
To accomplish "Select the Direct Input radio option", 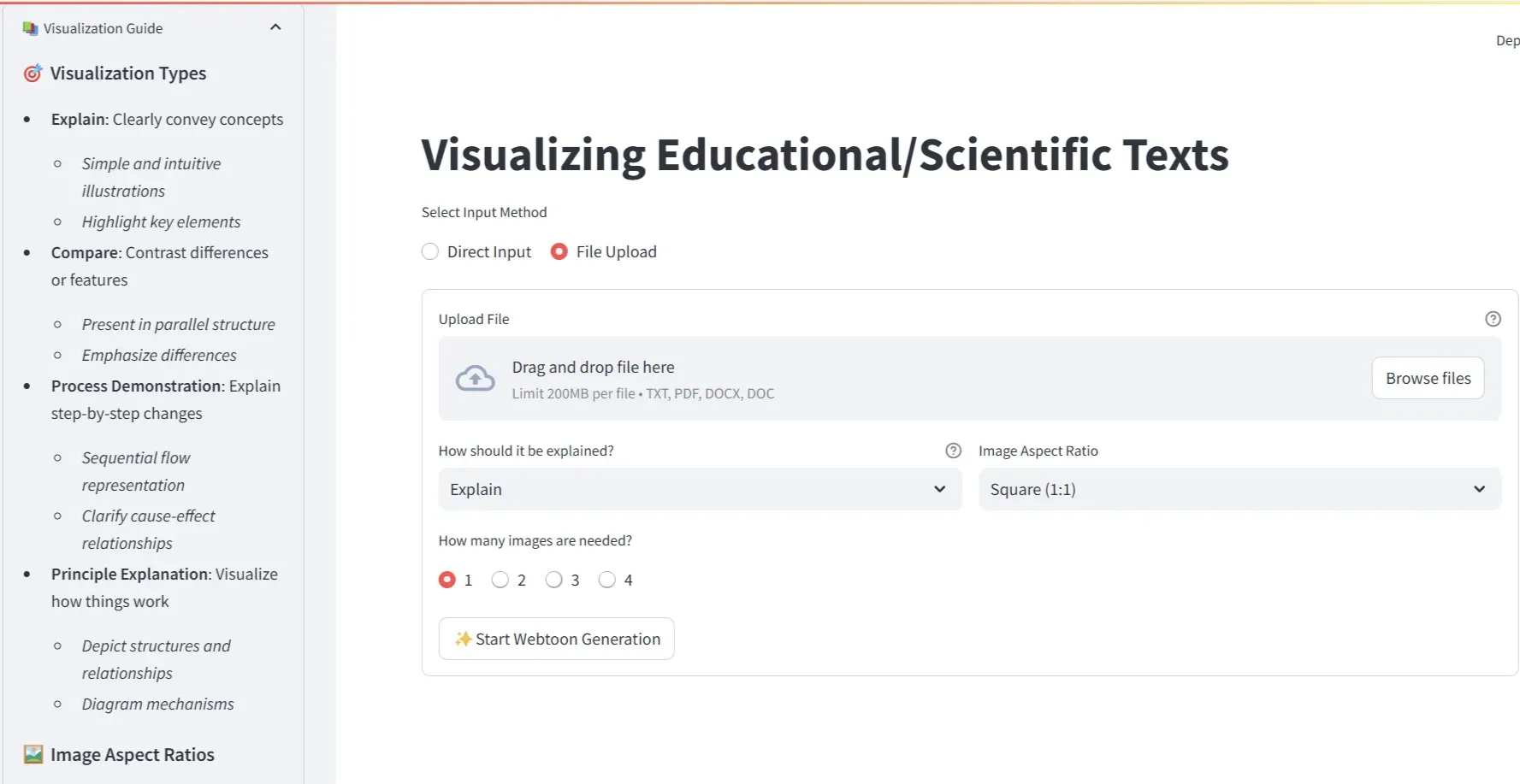I will pos(430,251).
